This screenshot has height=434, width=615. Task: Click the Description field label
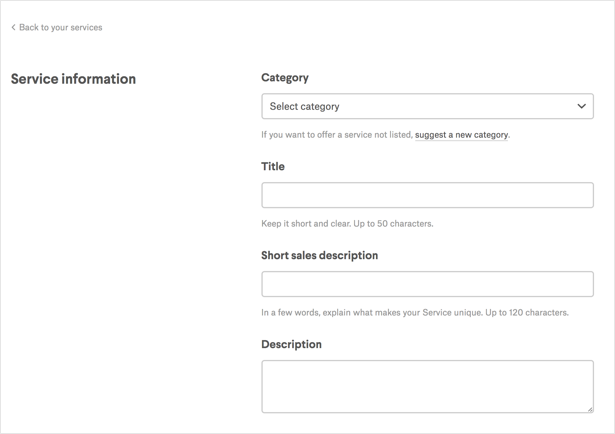tap(291, 345)
